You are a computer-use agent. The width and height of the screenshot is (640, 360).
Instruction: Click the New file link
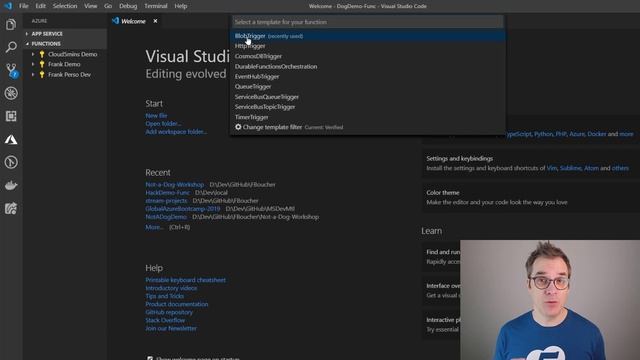(156, 116)
